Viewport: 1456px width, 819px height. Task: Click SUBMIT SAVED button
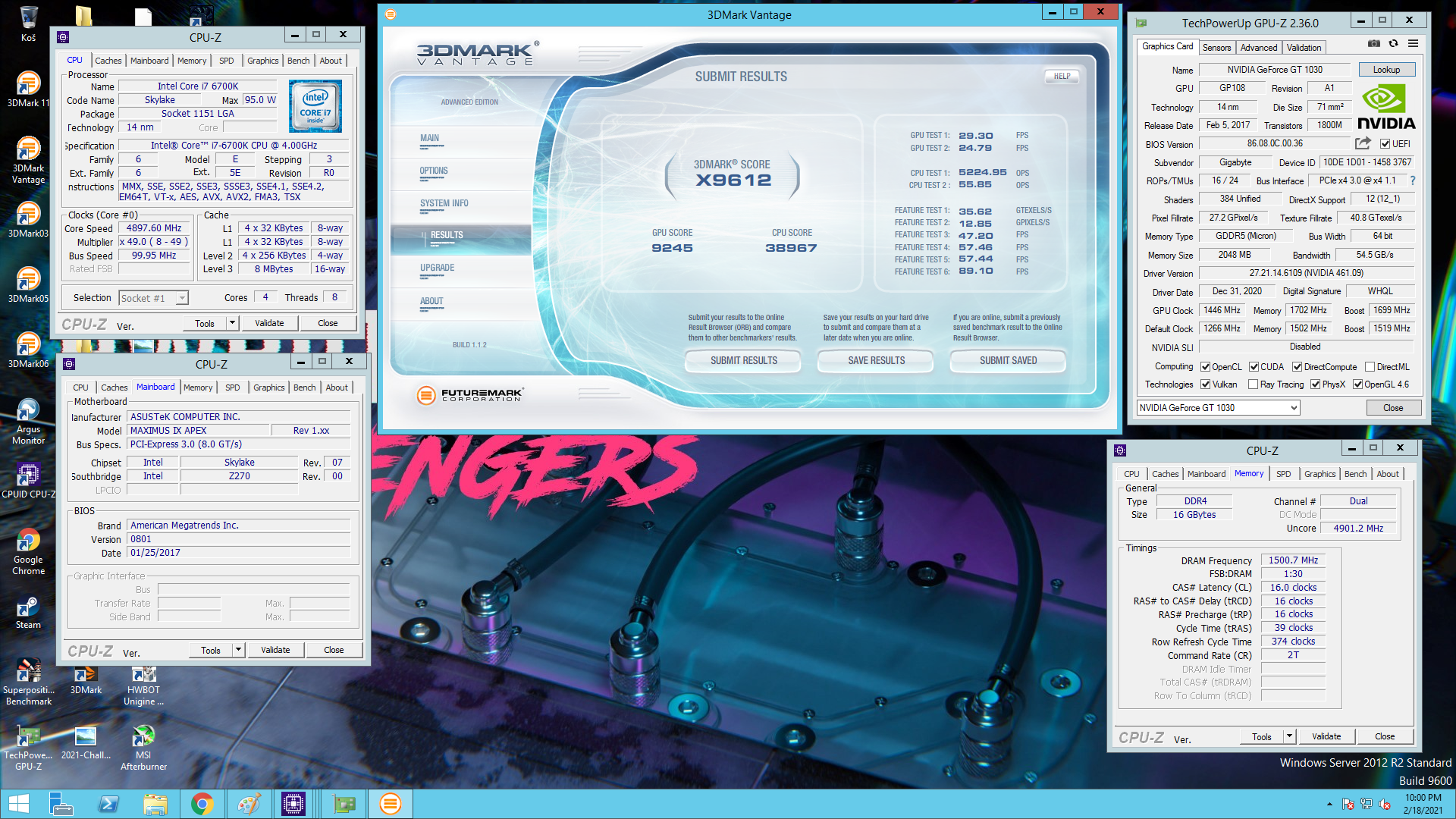coord(1008,361)
